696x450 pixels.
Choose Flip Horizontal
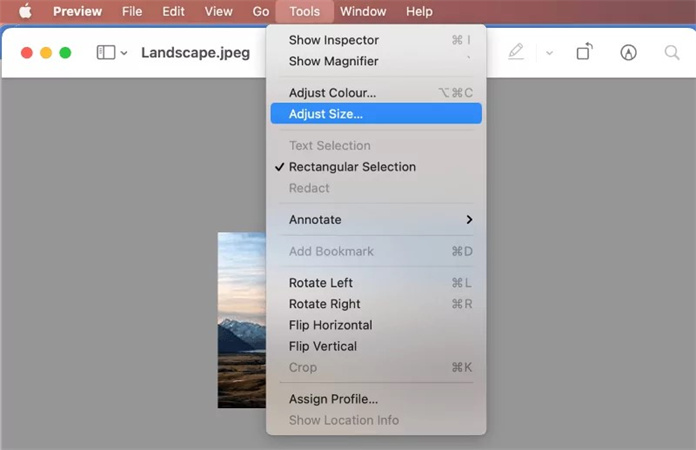click(x=376, y=325)
